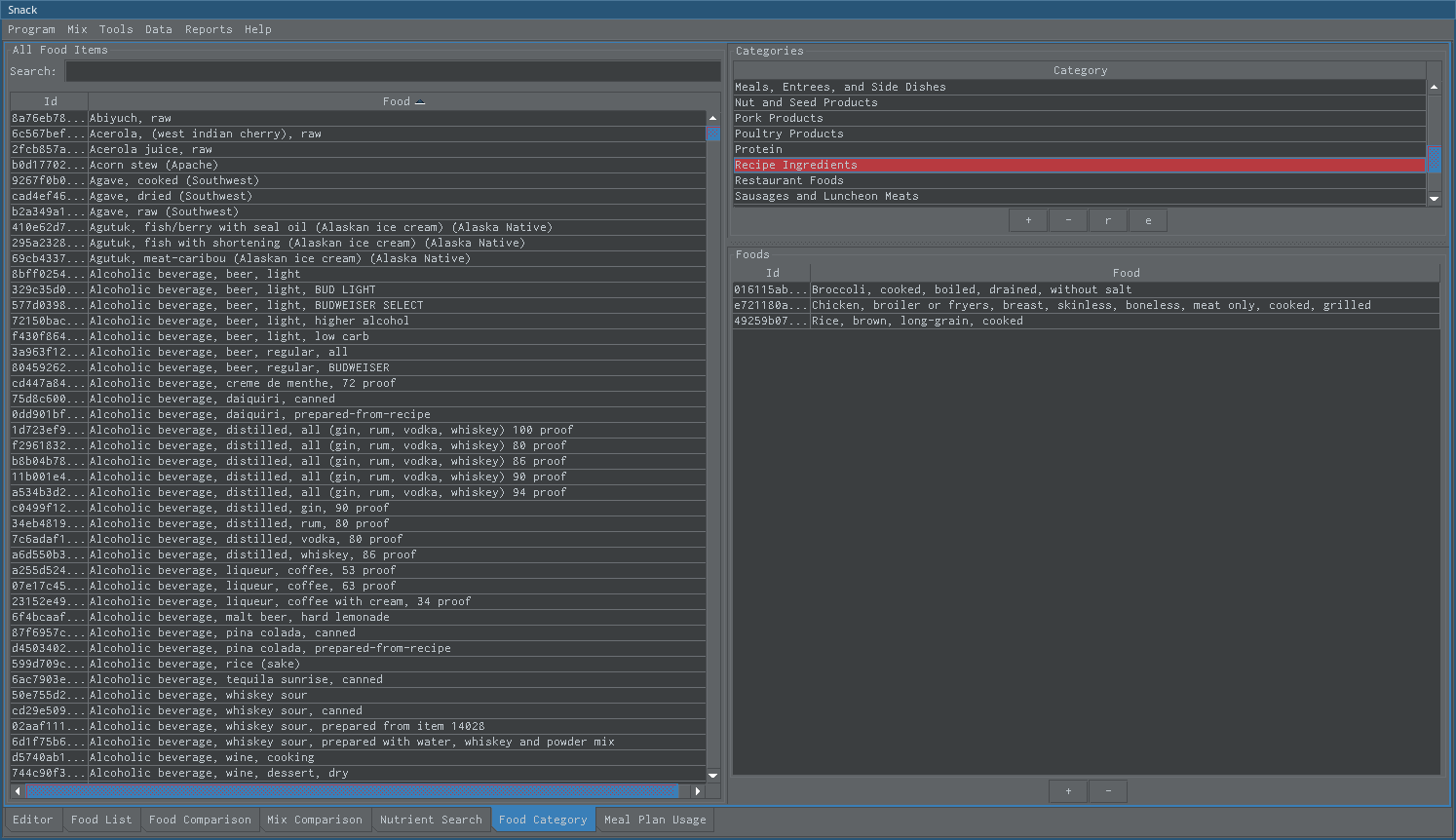Click the category list scrollbar thumb

pyautogui.click(x=1434, y=160)
